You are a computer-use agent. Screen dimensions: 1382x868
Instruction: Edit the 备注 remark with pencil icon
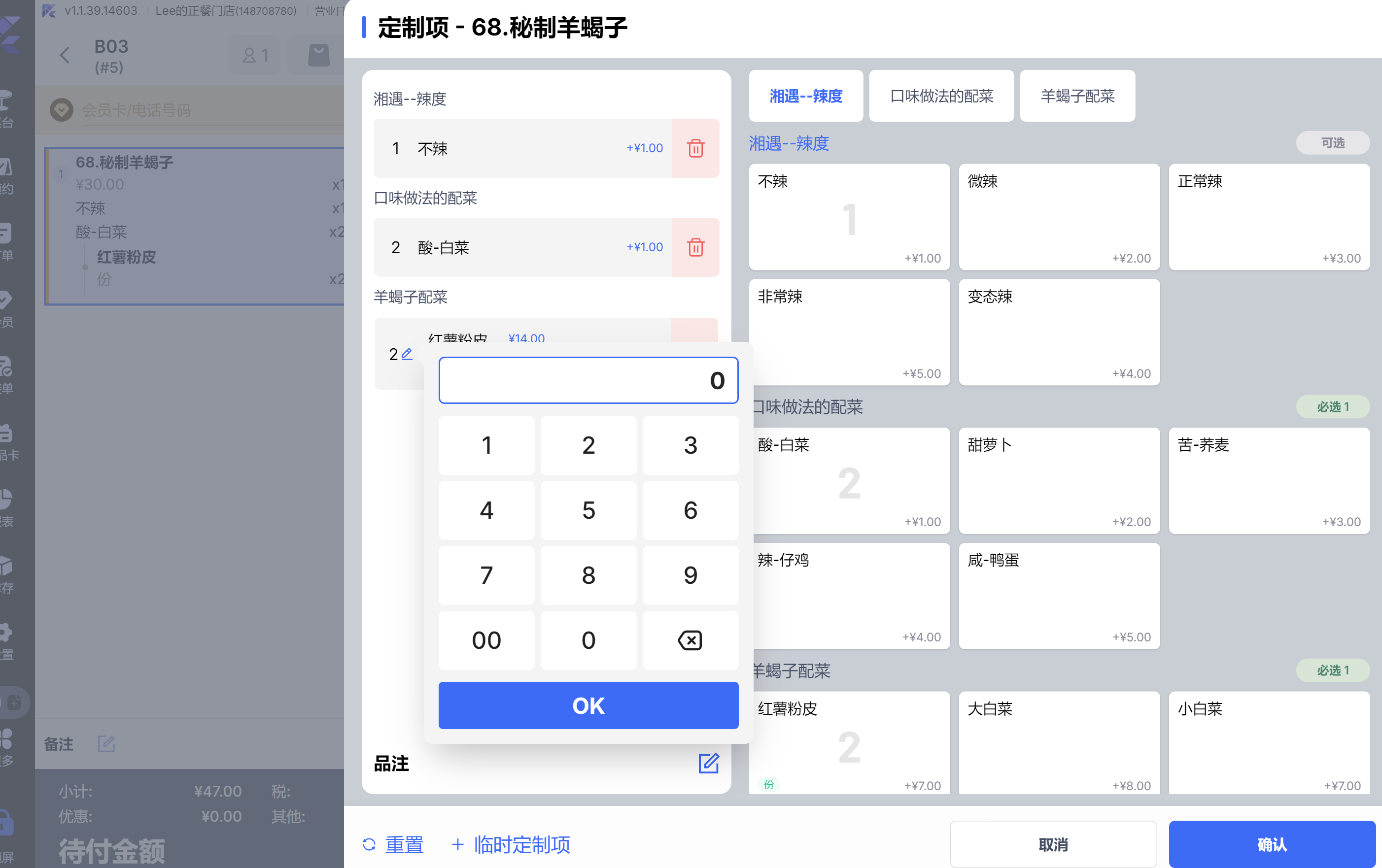(x=106, y=744)
